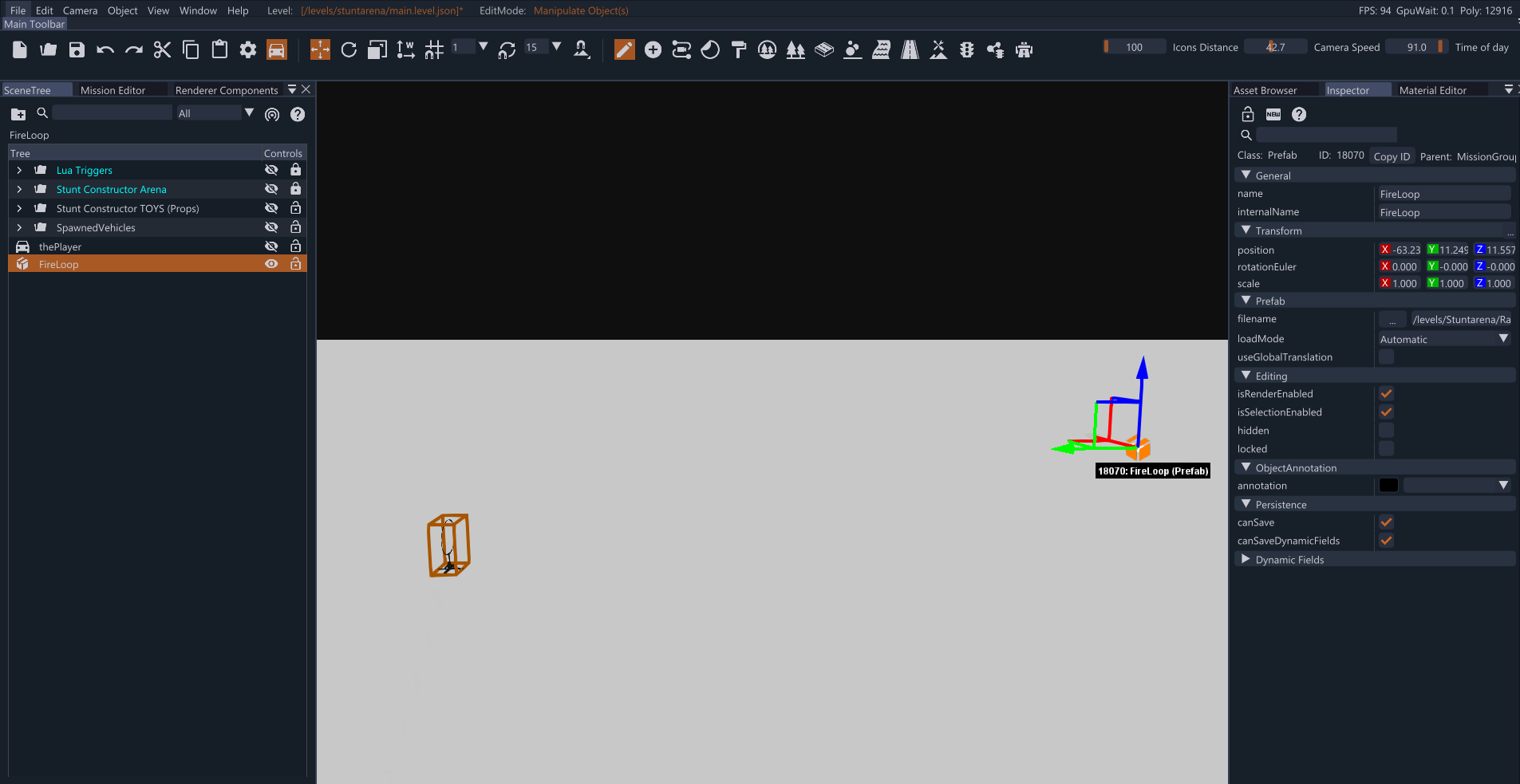The image size is (1520, 784).
Task: Switch to Mission Editor tab
Action: pyautogui.click(x=113, y=90)
